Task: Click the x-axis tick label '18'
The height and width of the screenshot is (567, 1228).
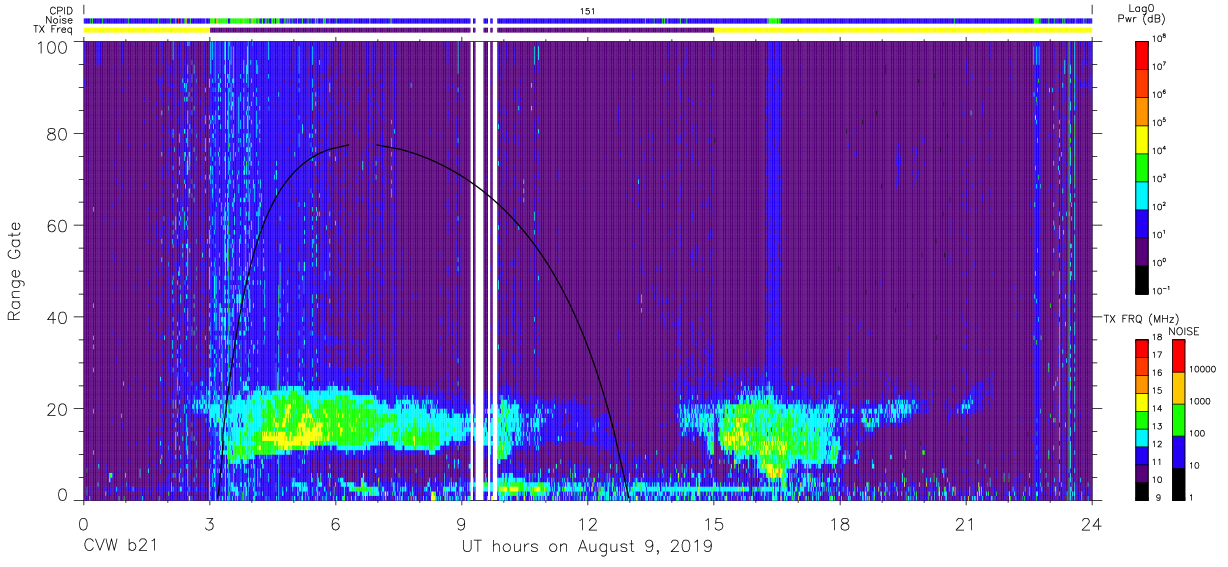Action: point(839,524)
